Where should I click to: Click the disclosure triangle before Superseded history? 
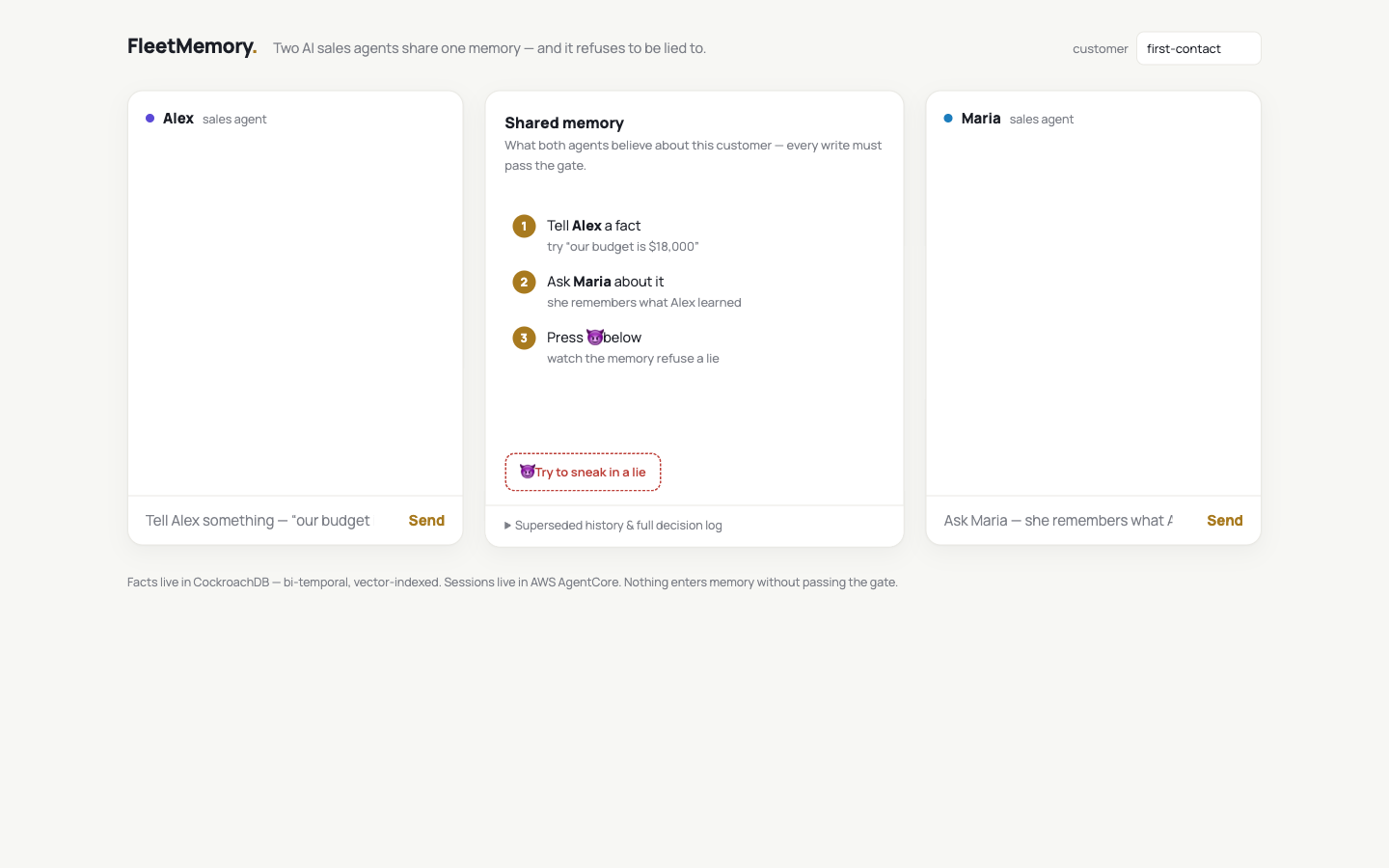coord(508,526)
